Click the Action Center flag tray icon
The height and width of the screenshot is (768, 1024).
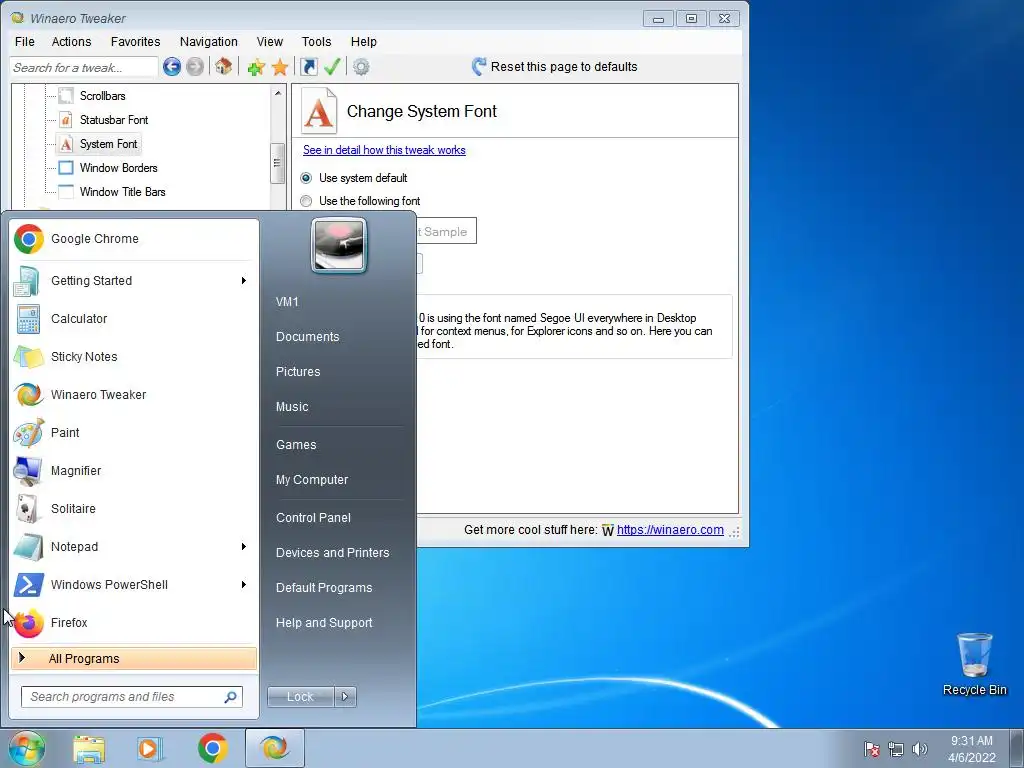(x=871, y=749)
